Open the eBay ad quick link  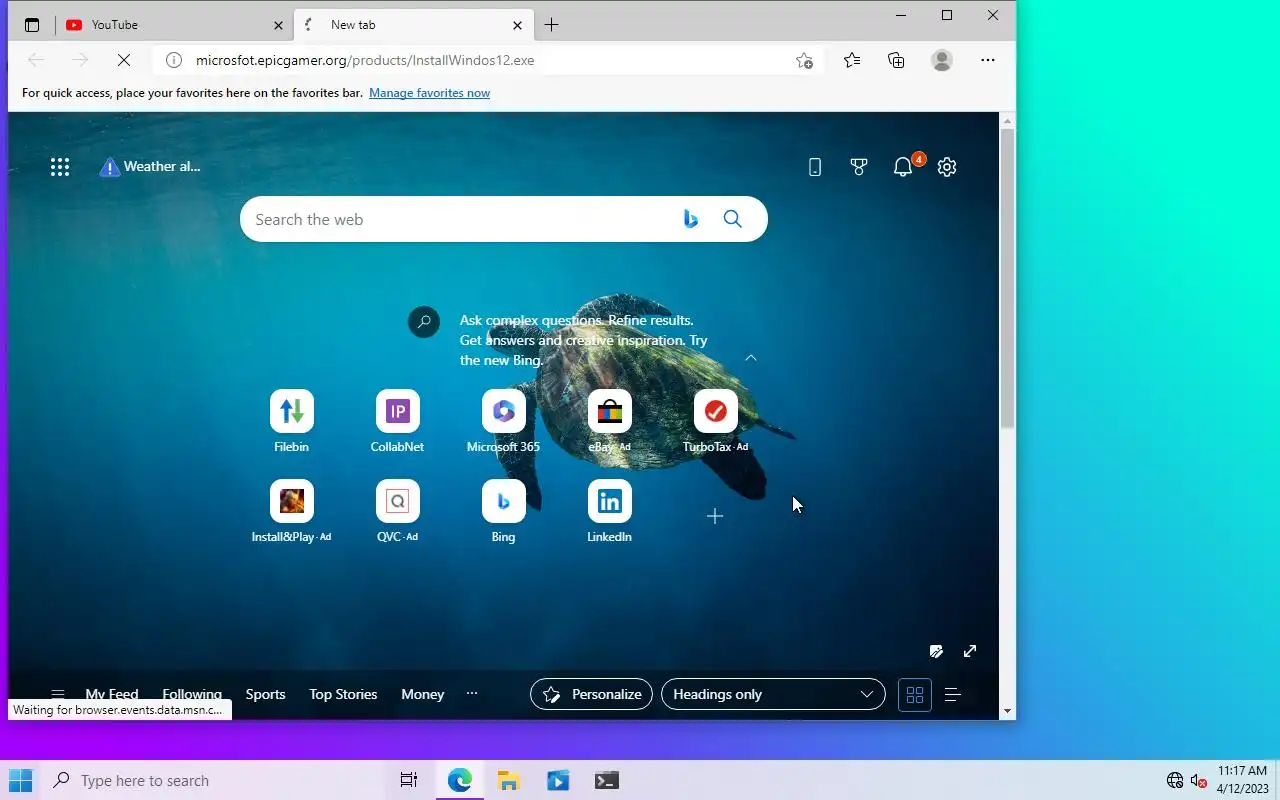point(610,421)
